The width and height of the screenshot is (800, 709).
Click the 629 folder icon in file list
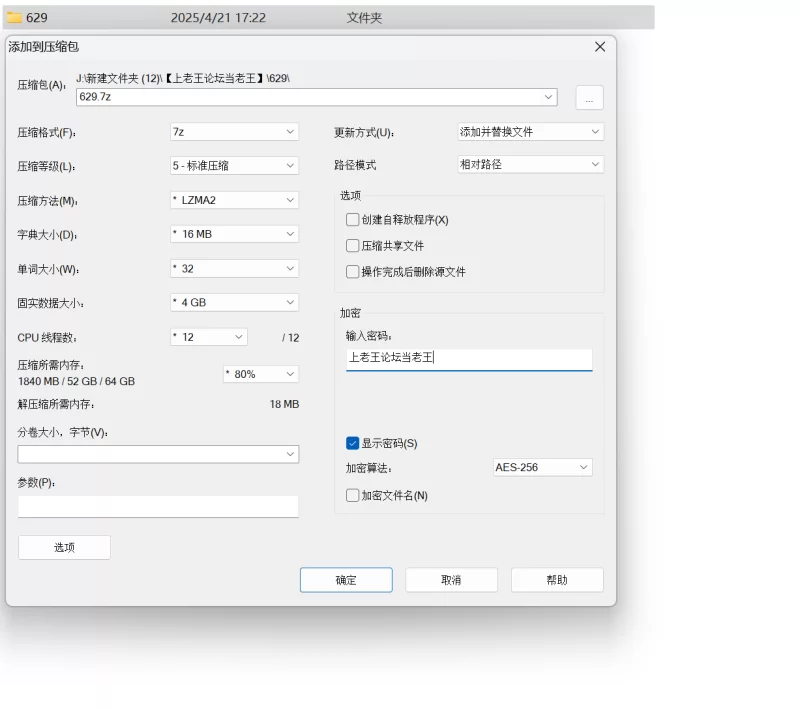point(14,18)
